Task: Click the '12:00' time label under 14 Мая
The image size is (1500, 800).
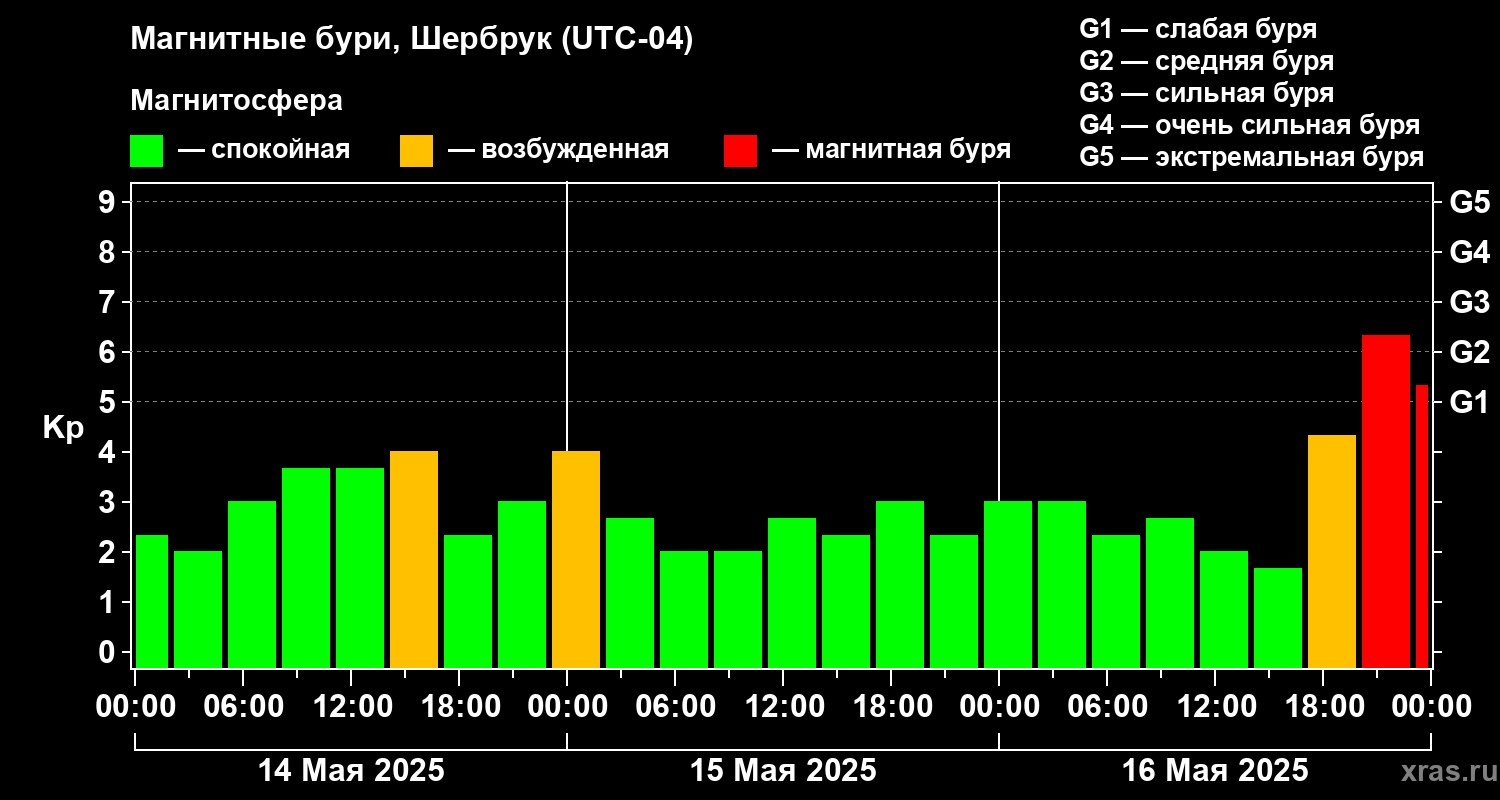Action: point(351,706)
